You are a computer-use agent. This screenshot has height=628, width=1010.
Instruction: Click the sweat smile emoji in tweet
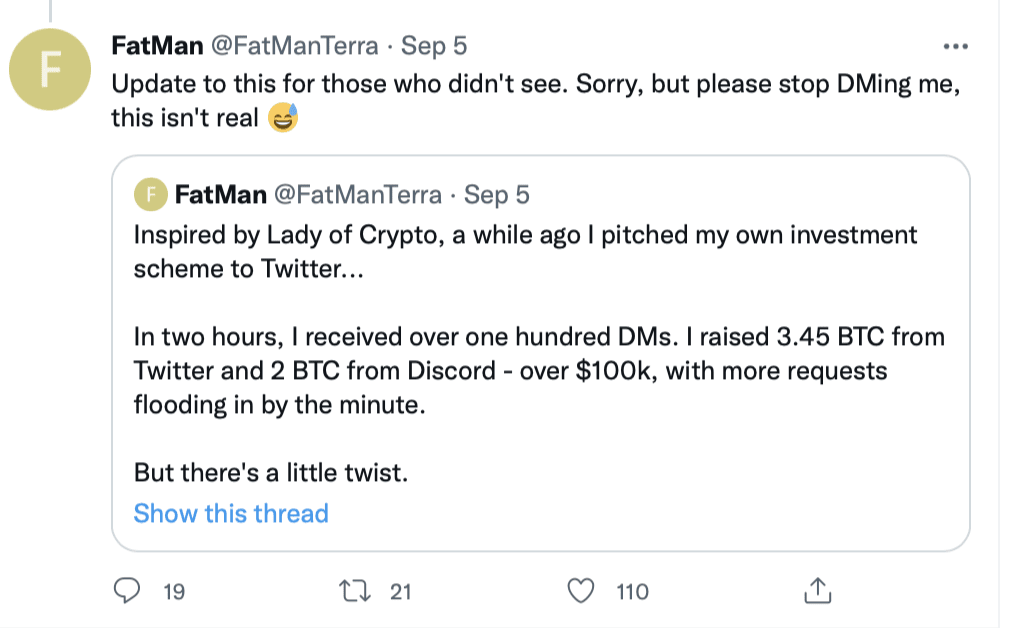(x=283, y=118)
